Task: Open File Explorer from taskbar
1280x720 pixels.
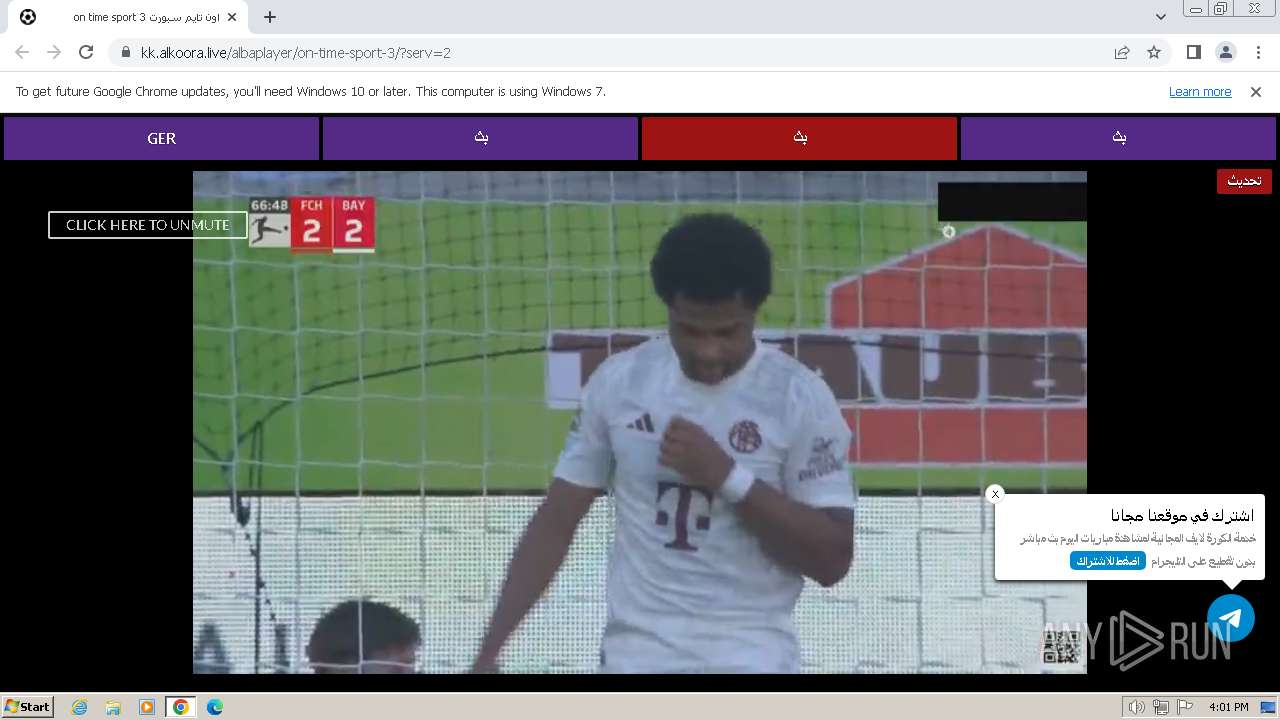Action: point(113,707)
